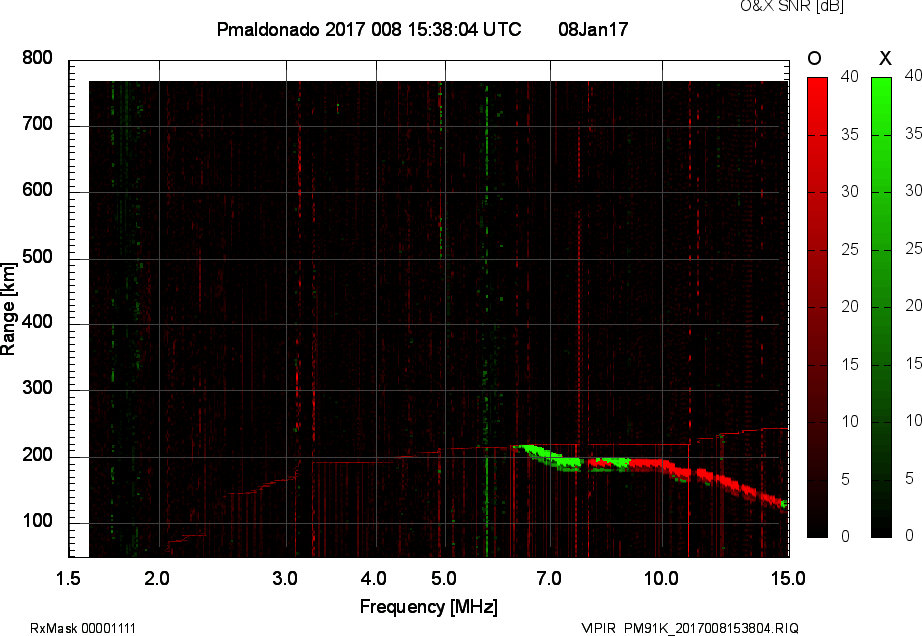The height and width of the screenshot is (636, 922).
Task: Click the 4.0 MHz frequency tick label
Action: [373, 579]
